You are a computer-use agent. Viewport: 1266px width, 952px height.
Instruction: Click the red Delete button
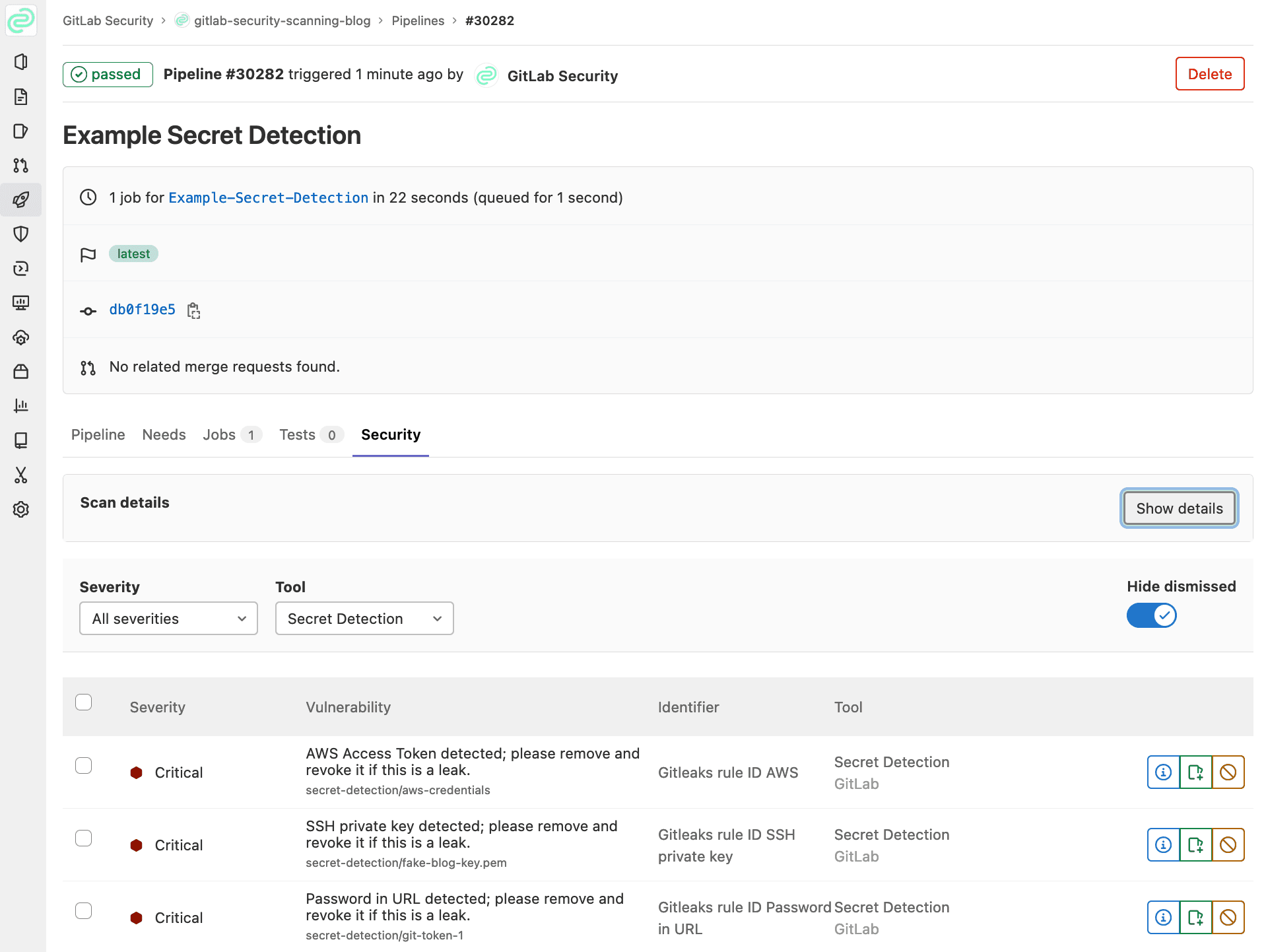click(1209, 74)
